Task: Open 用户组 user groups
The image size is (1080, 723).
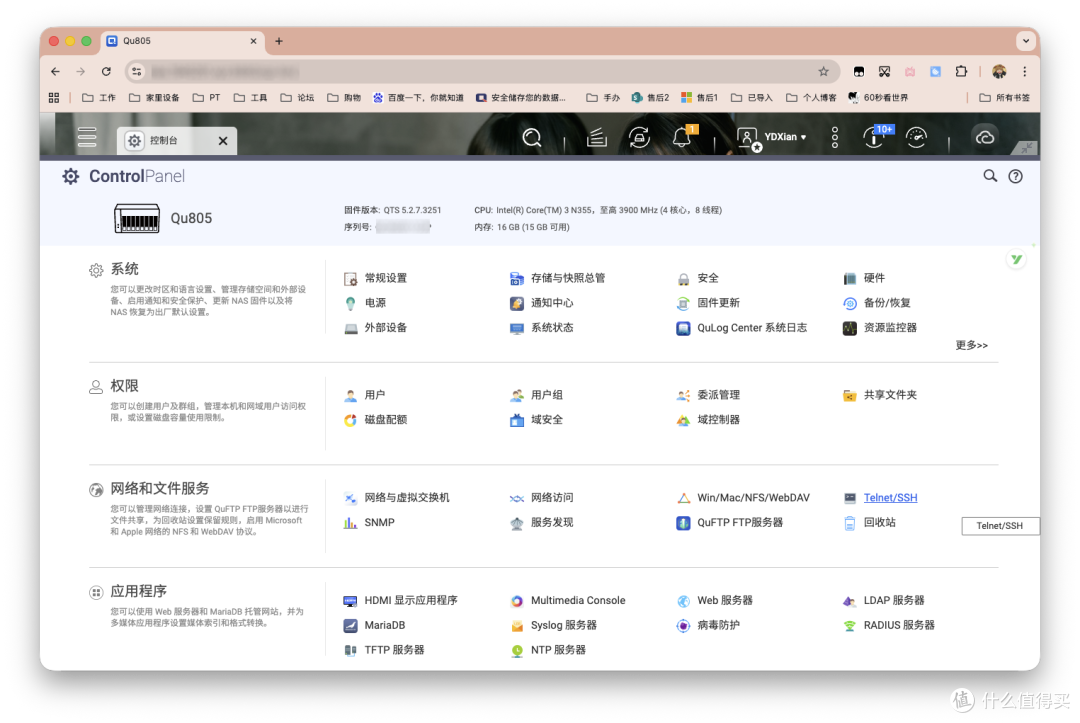Action: 536,395
